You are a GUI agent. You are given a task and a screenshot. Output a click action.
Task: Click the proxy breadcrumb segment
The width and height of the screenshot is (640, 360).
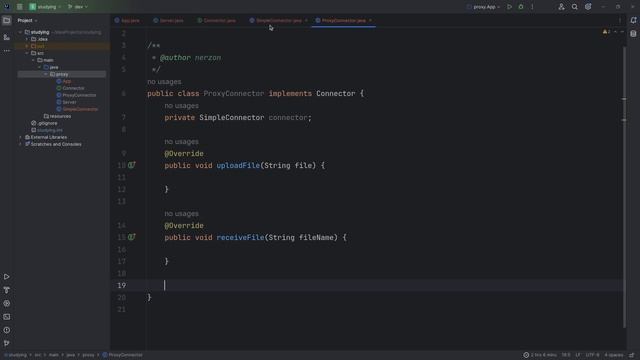tap(88, 355)
